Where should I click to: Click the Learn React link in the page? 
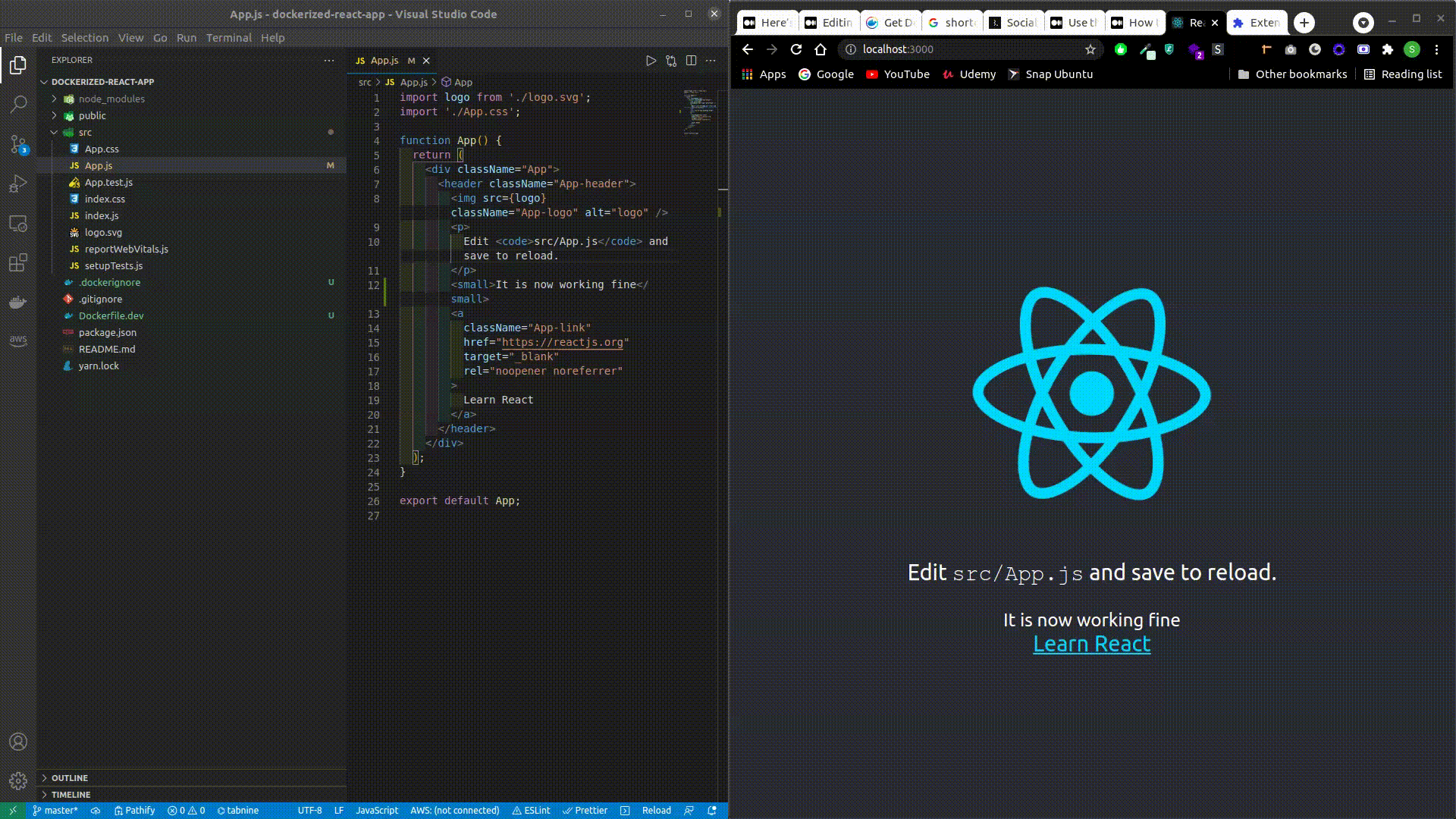1091,644
